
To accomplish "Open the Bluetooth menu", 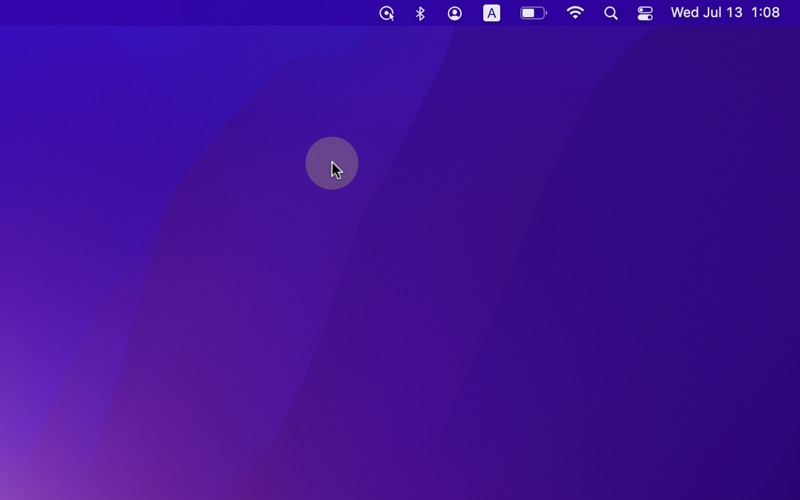I will 420,13.
